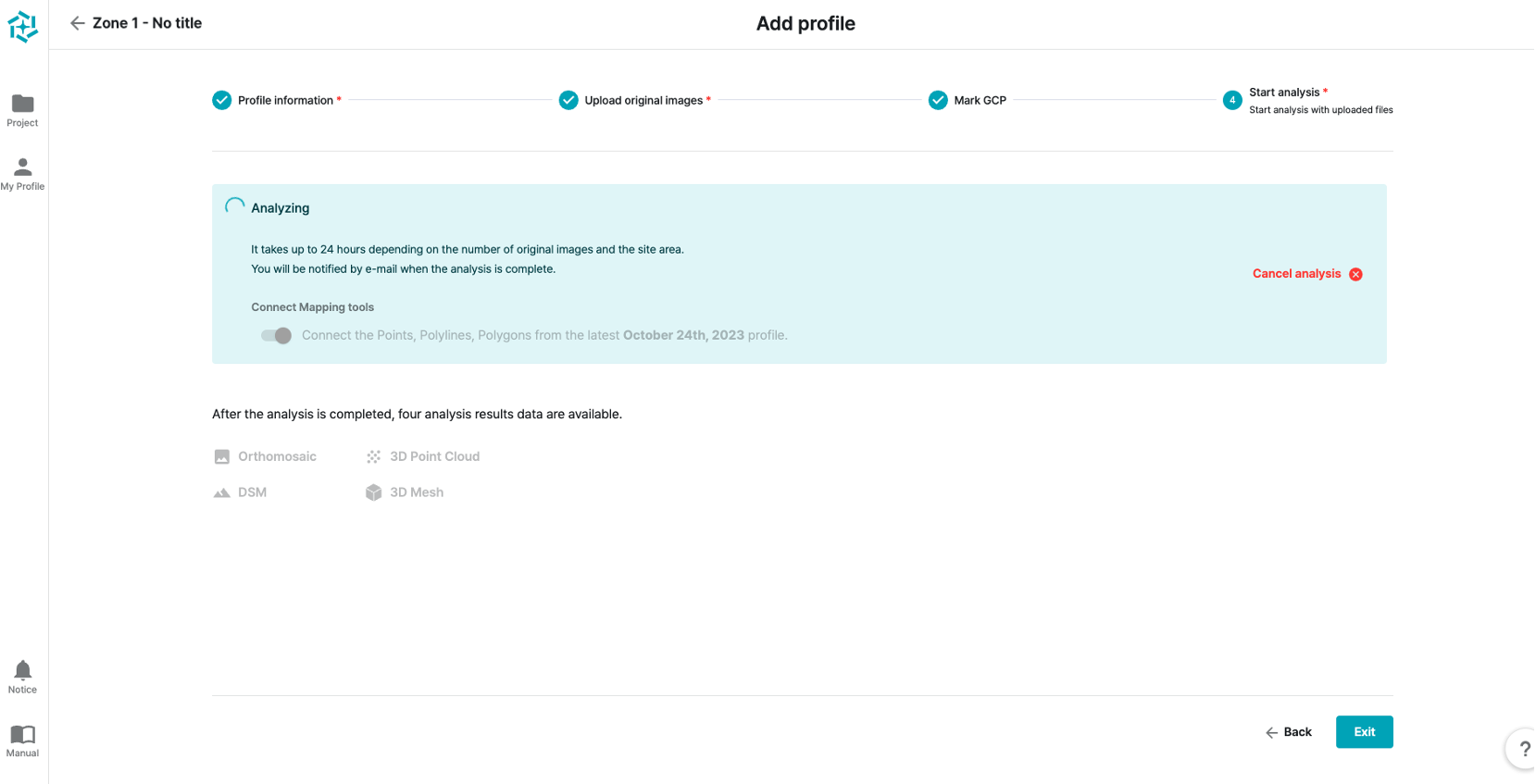The height and width of the screenshot is (784, 1536).
Task: Click the back arrow beside Zone 1
Action: [78, 23]
